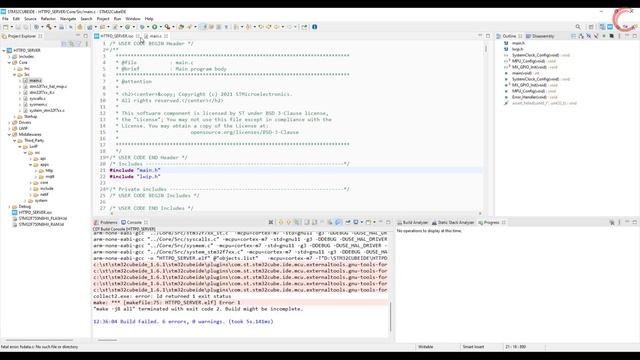Click the Debug bug toolbar icon
640x360 pixels.
tap(142, 27)
